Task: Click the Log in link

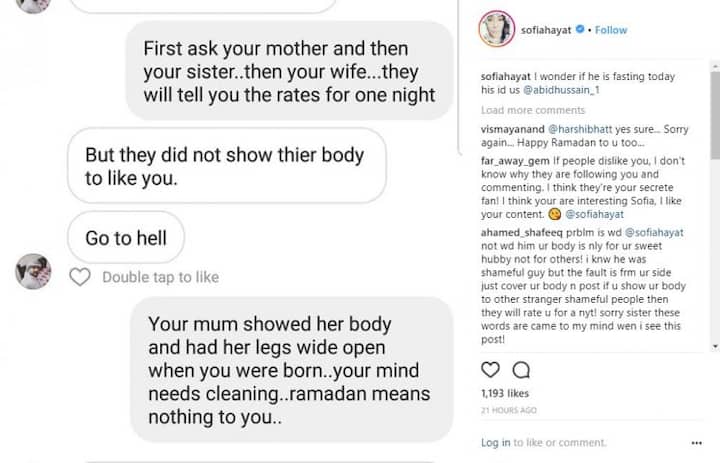Action: click(495, 442)
